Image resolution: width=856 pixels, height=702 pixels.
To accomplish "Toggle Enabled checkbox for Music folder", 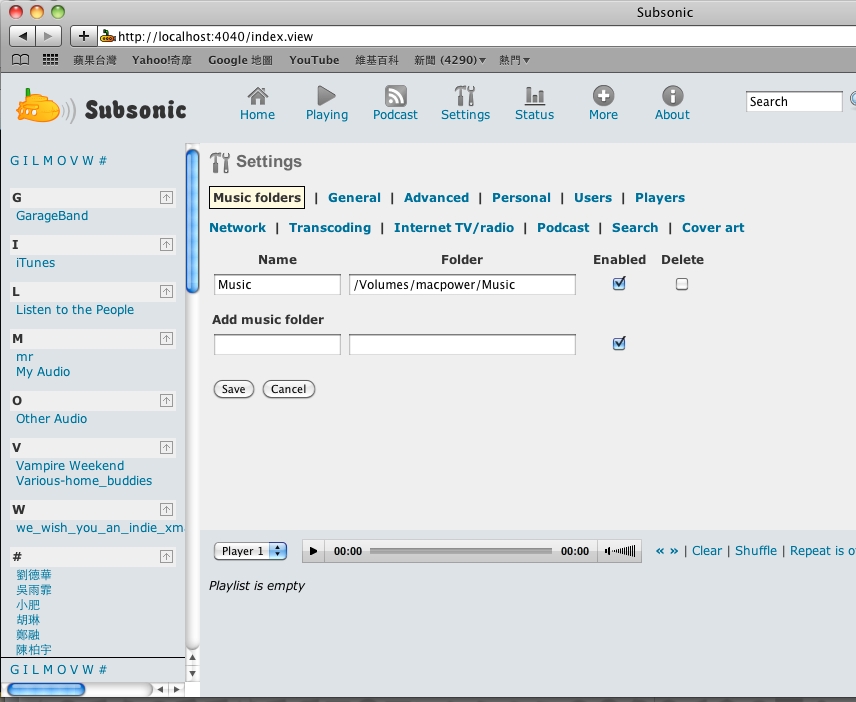I will [x=619, y=283].
